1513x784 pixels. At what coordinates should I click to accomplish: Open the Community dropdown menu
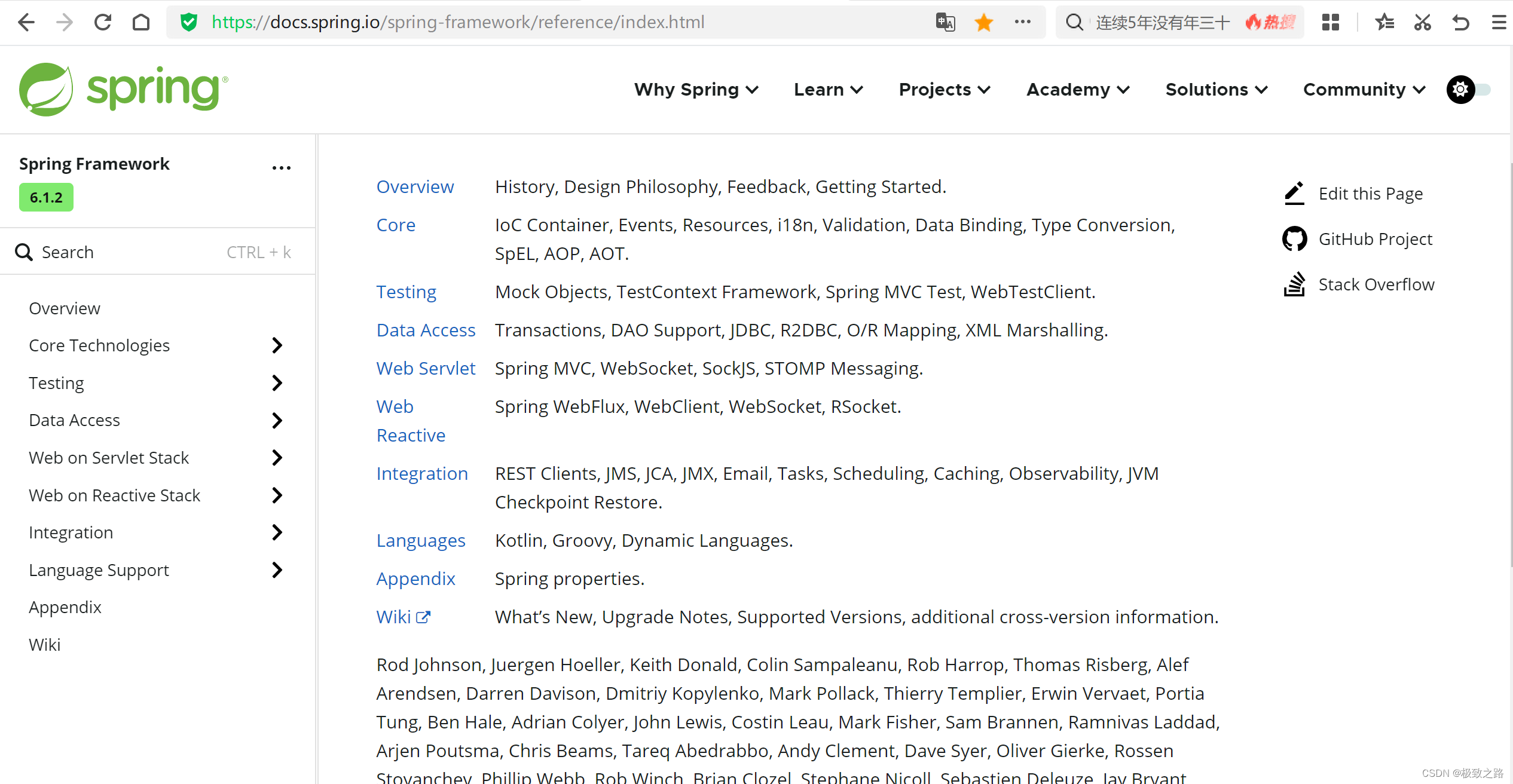tap(1364, 90)
